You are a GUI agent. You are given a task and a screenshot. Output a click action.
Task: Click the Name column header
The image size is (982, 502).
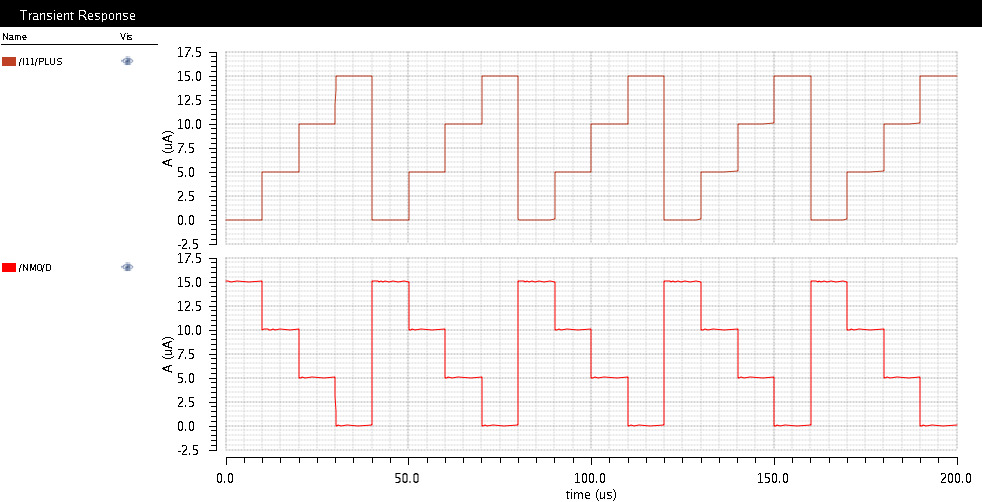tap(15, 37)
